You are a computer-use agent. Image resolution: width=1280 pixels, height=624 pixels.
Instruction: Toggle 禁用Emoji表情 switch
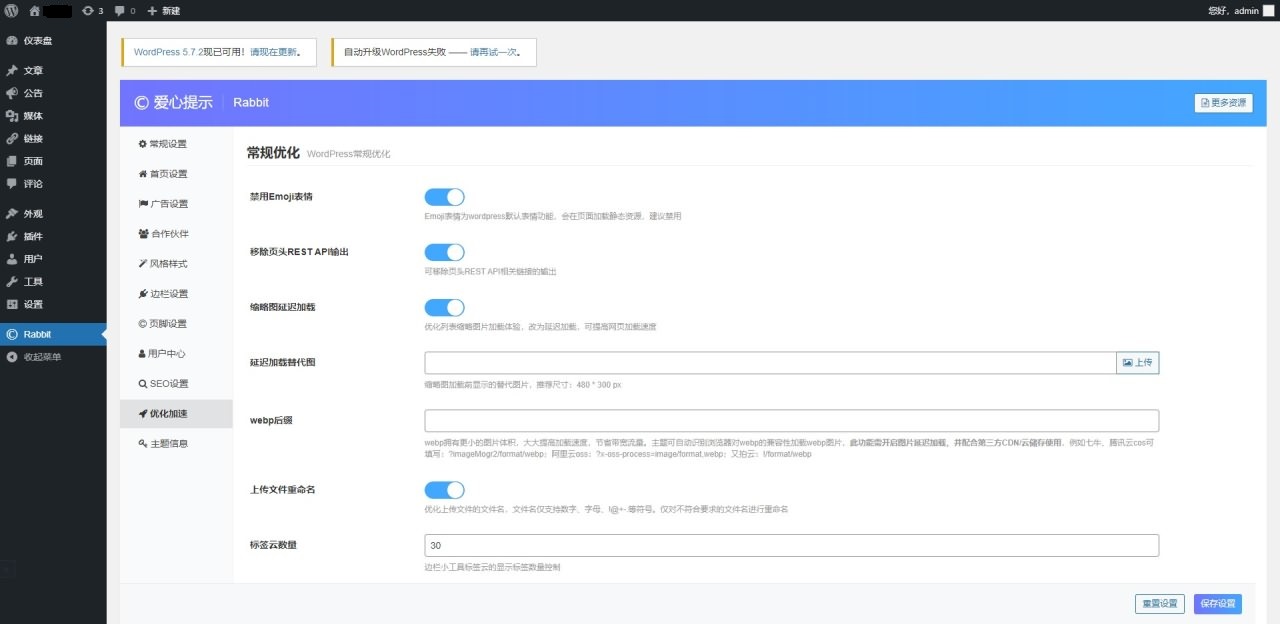445,197
